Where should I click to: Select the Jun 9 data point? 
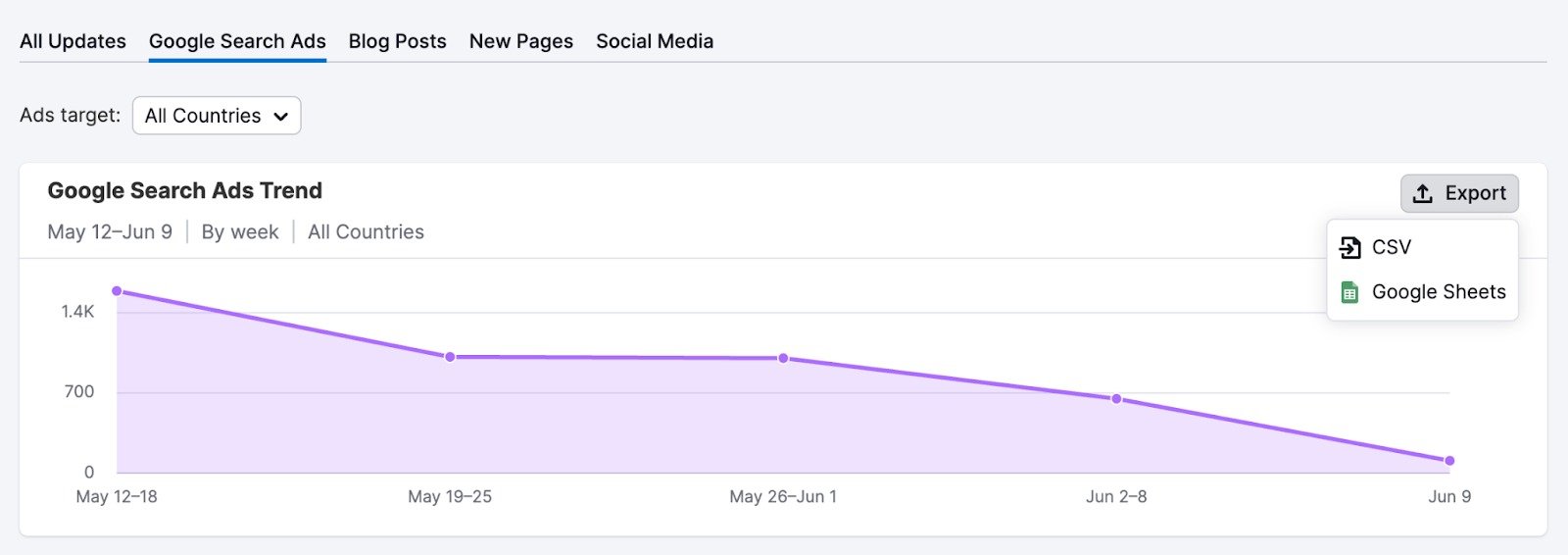[1449, 461]
